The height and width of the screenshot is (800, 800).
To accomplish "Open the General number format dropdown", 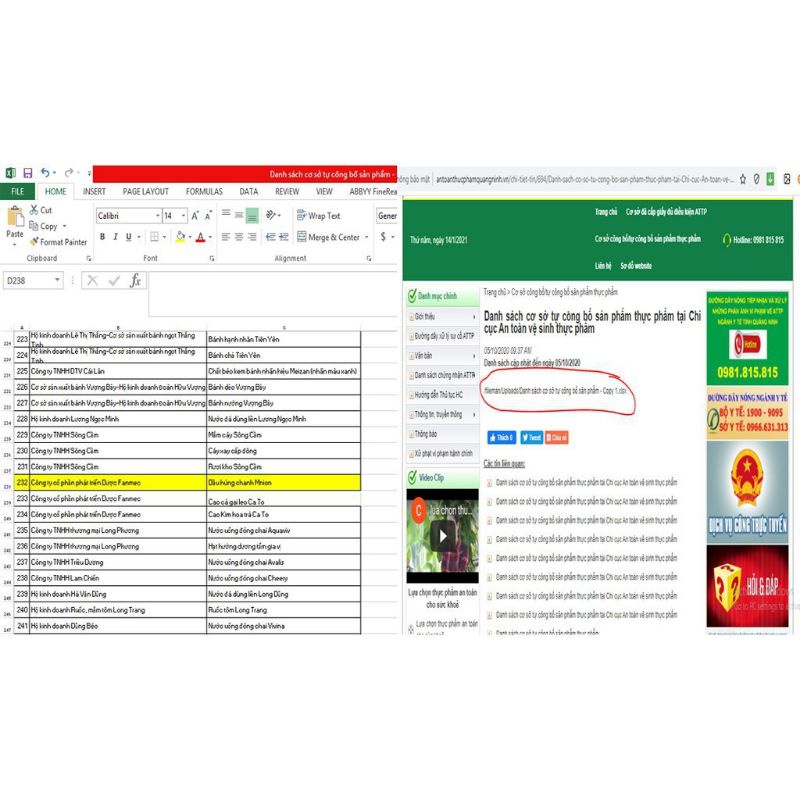I will pos(387,216).
